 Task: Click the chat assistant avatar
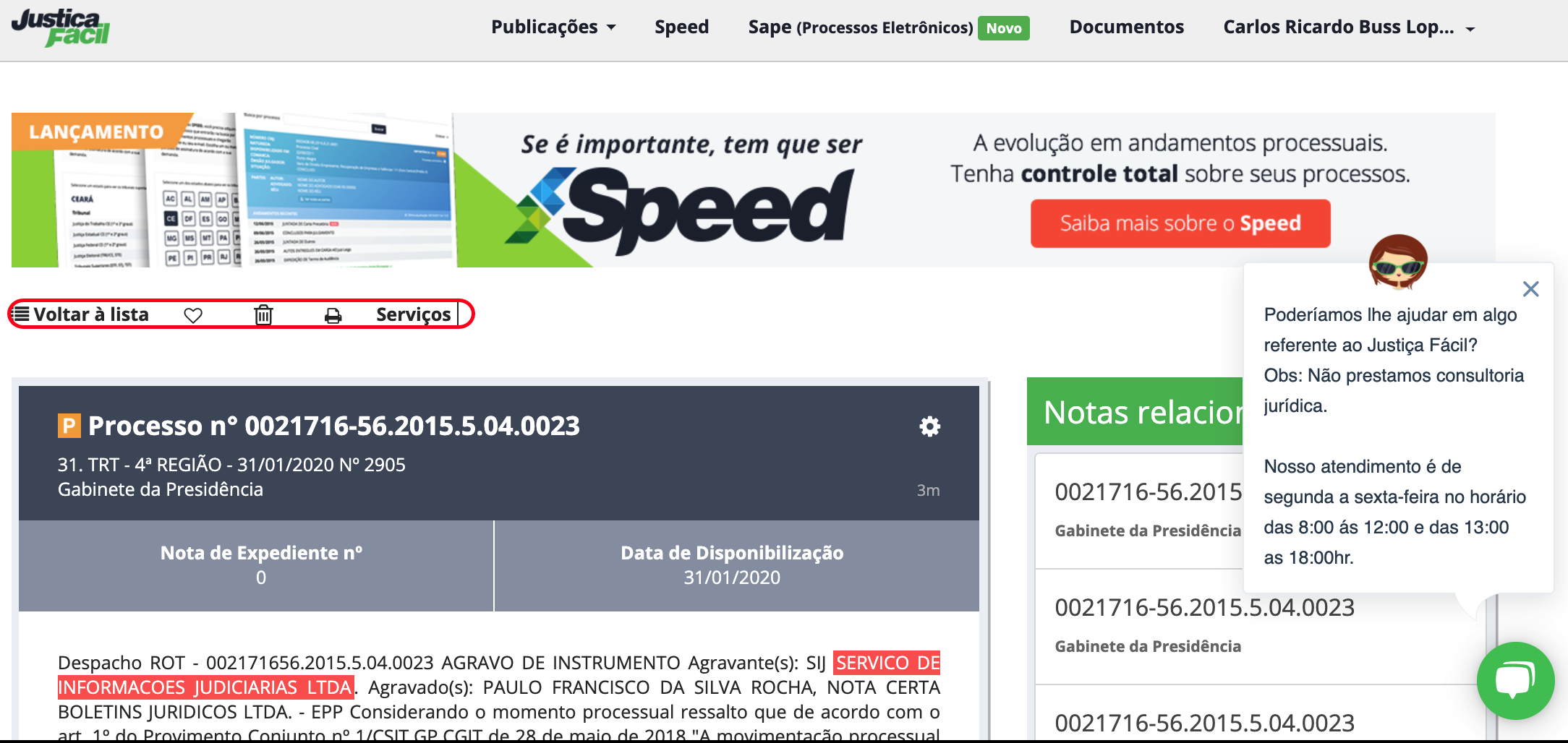coord(1397,262)
